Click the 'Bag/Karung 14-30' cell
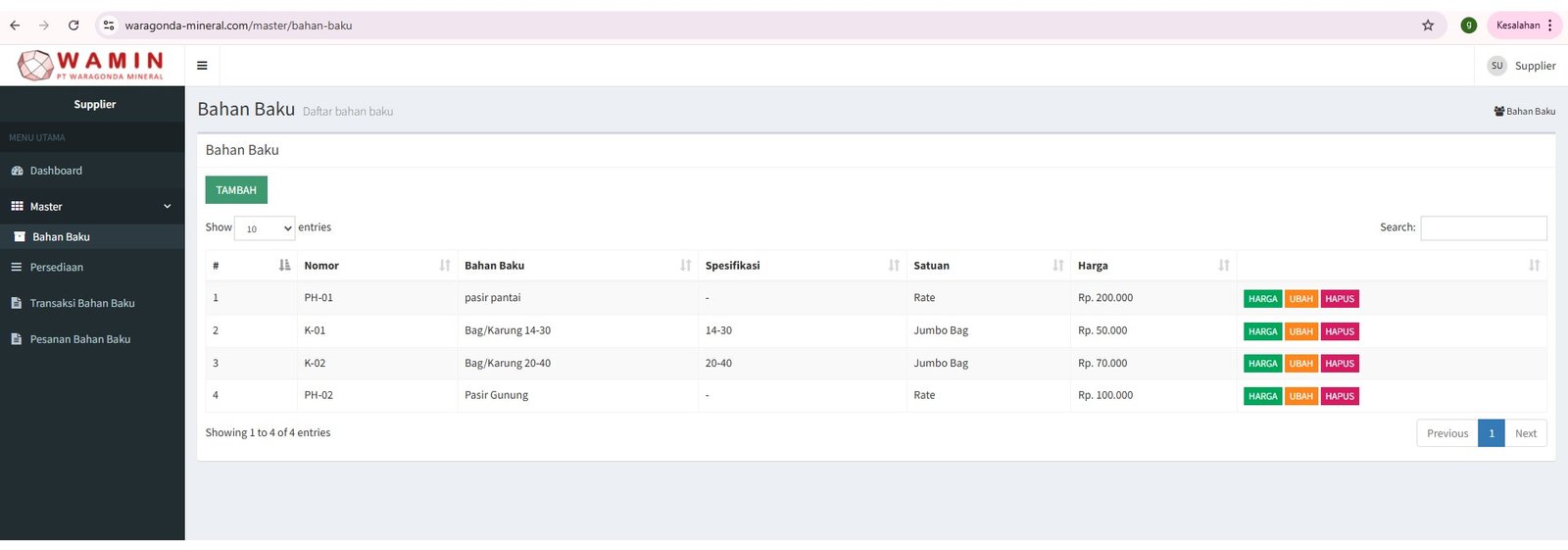Image resolution: width=1568 pixels, height=550 pixels. [578, 330]
